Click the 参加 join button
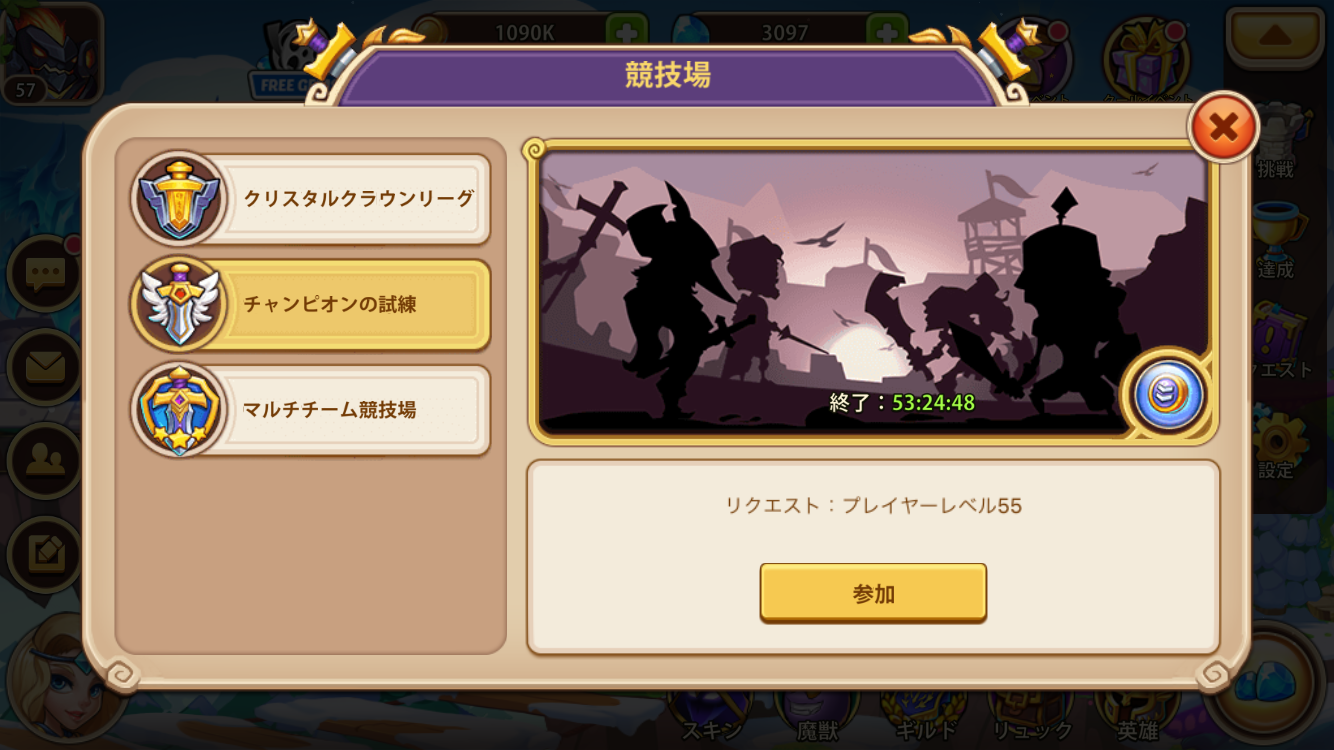The width and height of the screenshot is (1334, 750). [873, 592]
